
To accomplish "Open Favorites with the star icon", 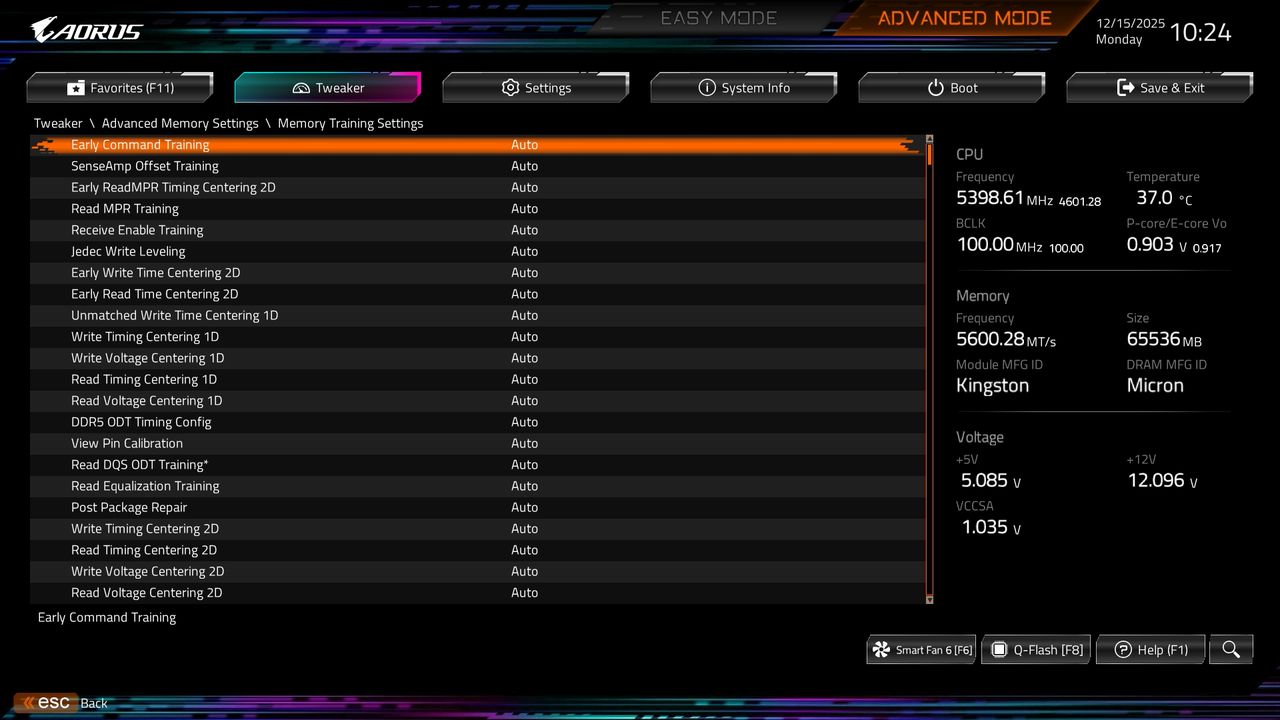I will [x=77, y=88].
